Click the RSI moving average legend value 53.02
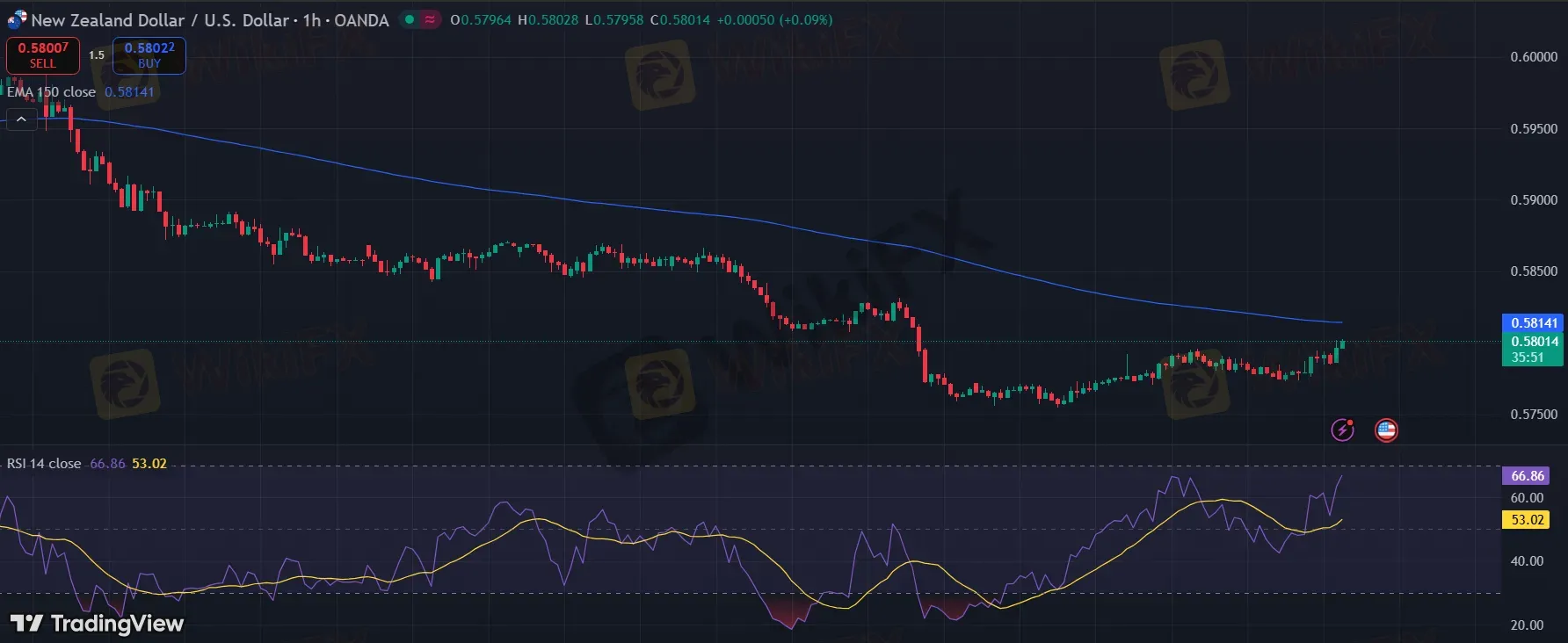The image size is (1568, 643). tap(149, 463)
